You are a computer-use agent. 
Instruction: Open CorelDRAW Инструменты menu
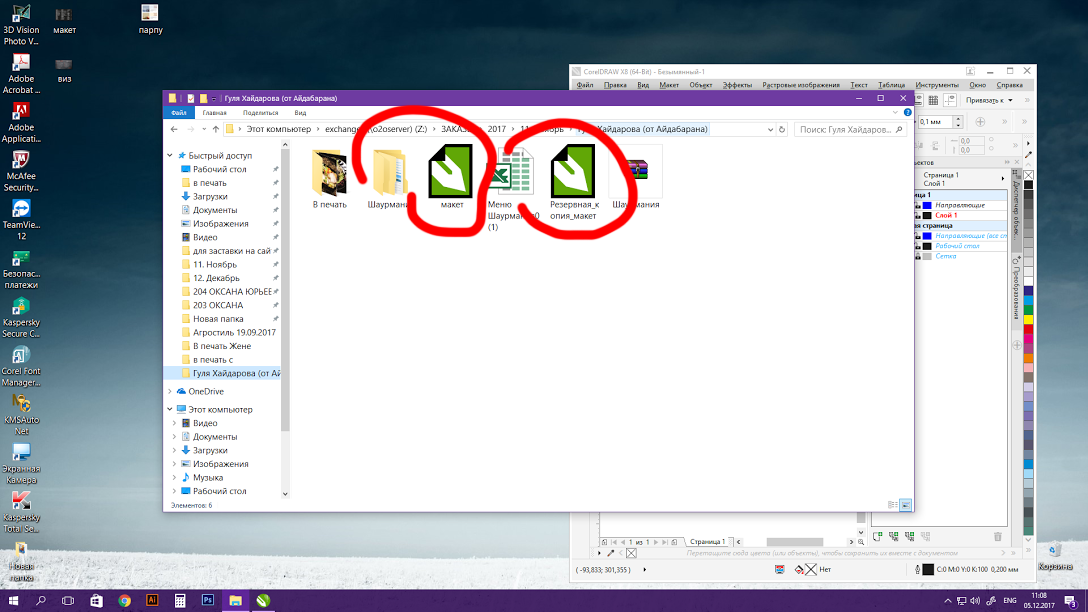coord(937,85)
